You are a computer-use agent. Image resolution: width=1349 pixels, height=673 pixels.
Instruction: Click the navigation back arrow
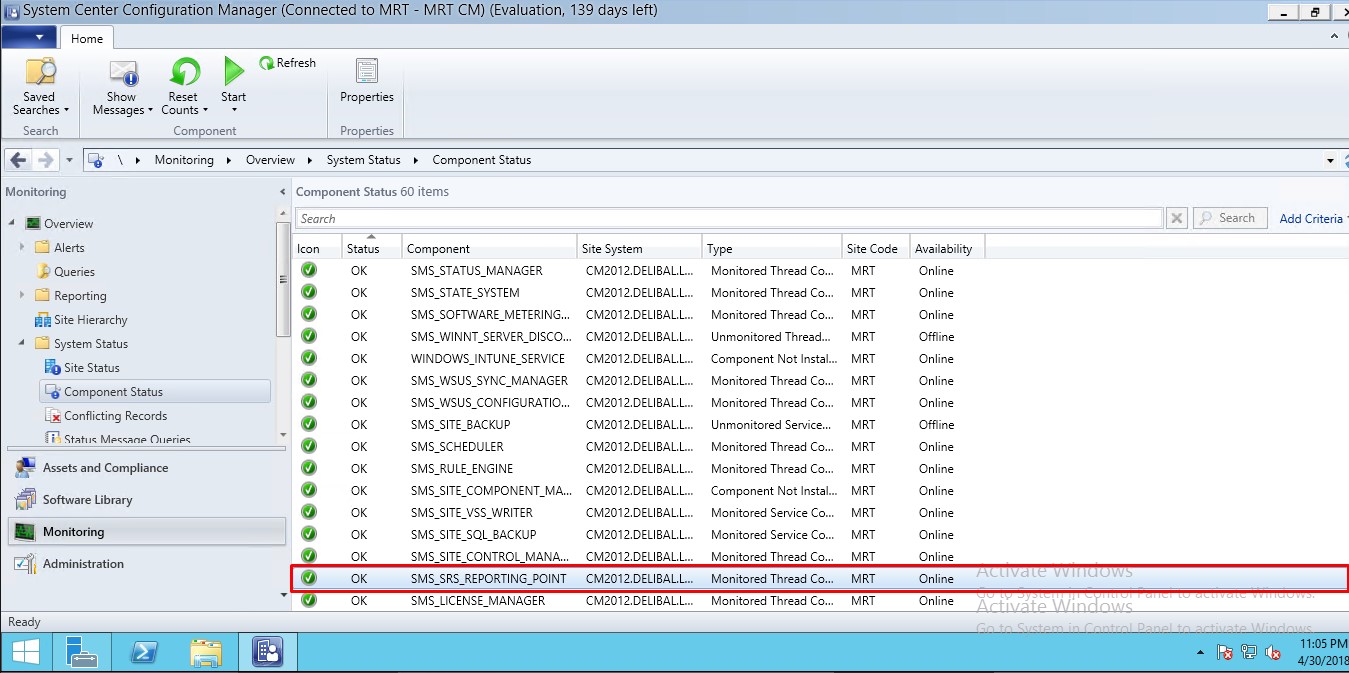click(18, 160)
